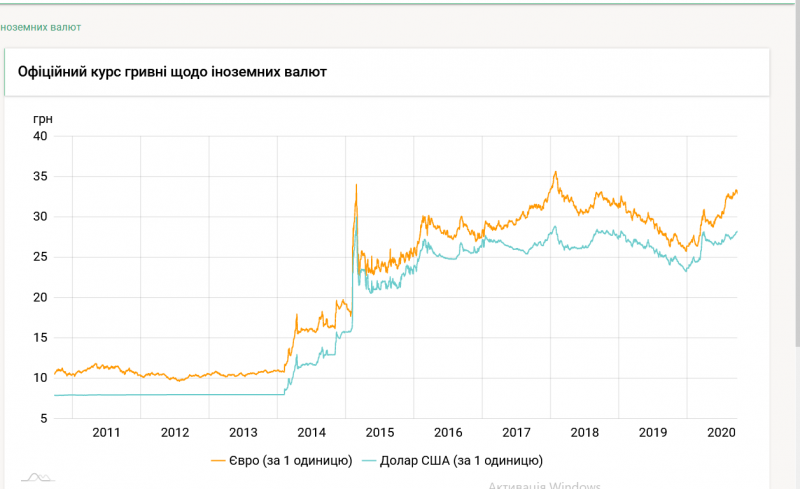
Task: Select the 2020 label on the x-axis
Action: [x=721, y=432]
